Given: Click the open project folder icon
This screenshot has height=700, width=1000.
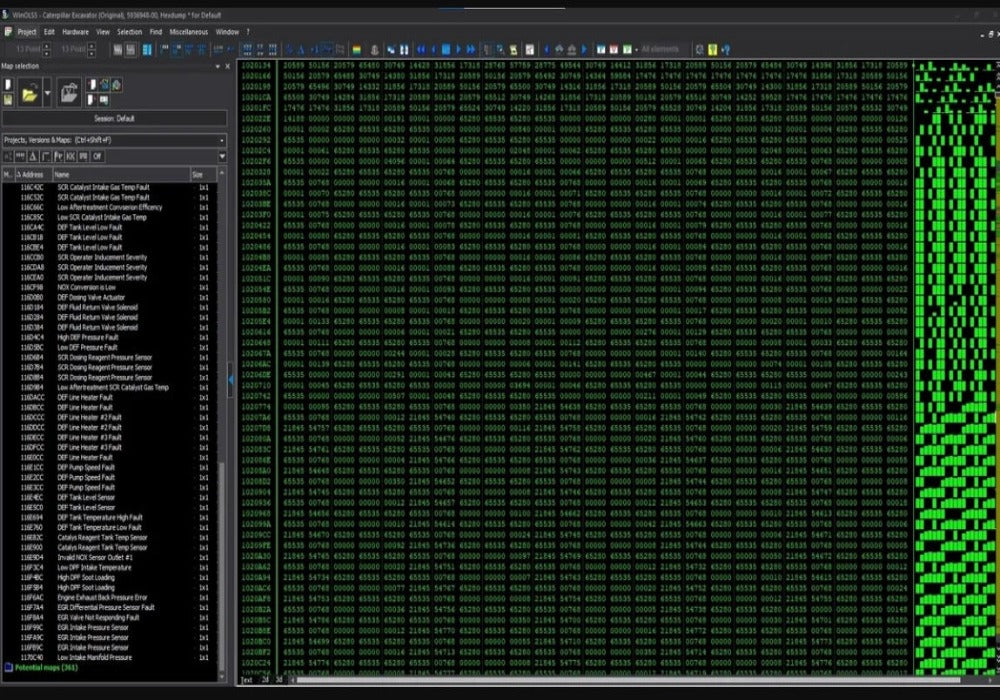Looking at the screenshot, I should [x=29, y=94].
